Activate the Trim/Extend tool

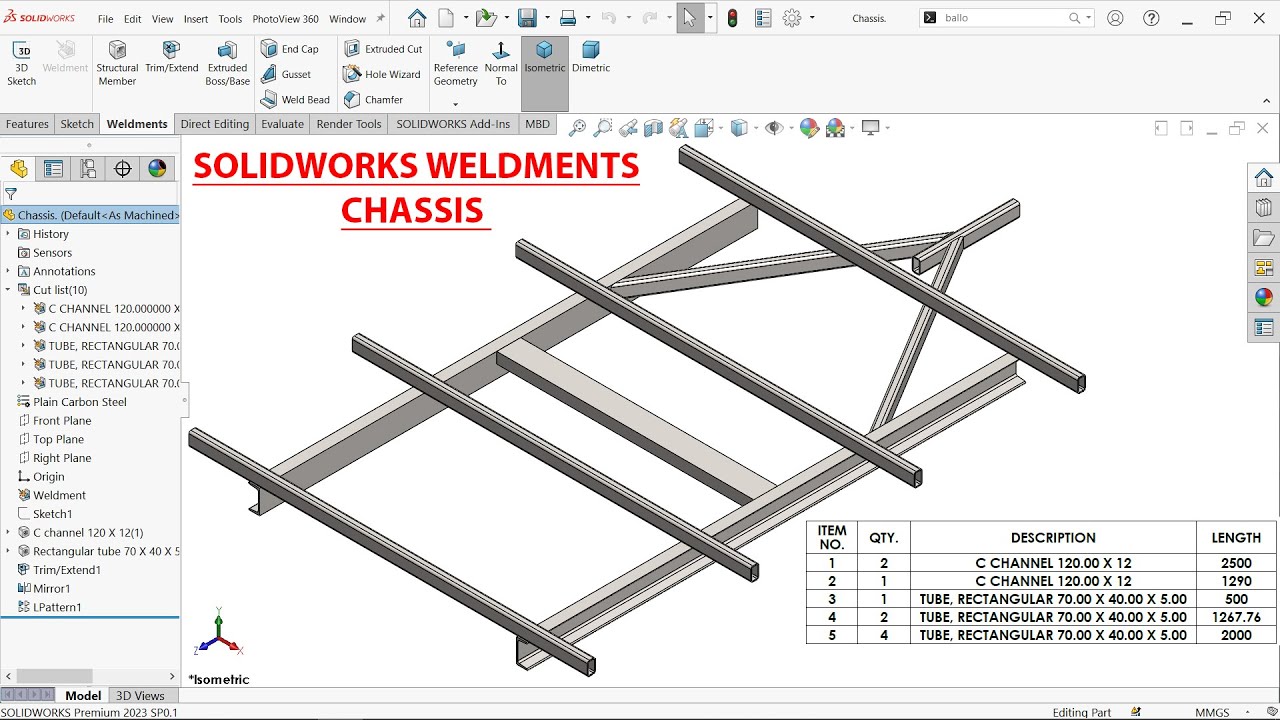(x=172, y=58)
